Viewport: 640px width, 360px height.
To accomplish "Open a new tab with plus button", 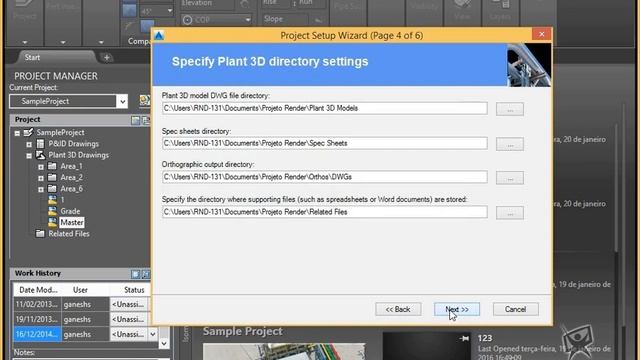I will (107, 58).
